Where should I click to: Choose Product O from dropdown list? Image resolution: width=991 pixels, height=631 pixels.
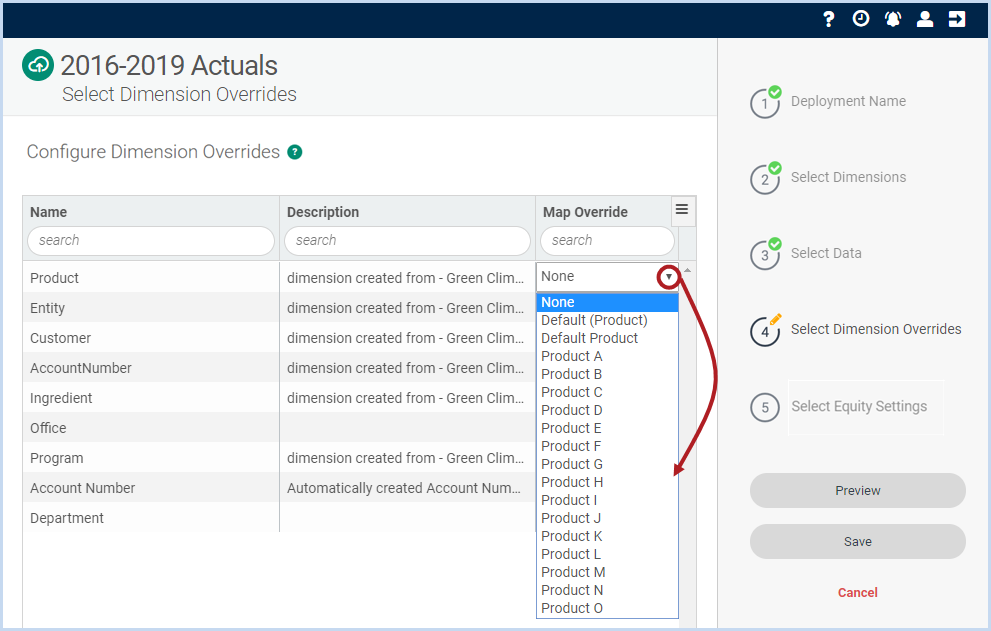[x=607, y=608]
